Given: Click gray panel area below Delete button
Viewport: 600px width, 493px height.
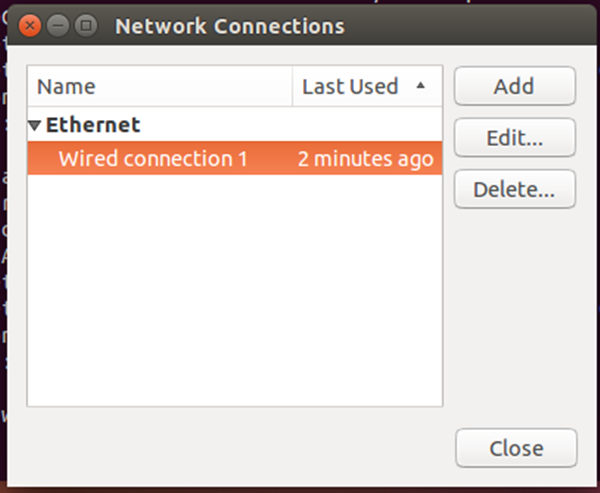Looking at the screenshot, I should (515, 314).
